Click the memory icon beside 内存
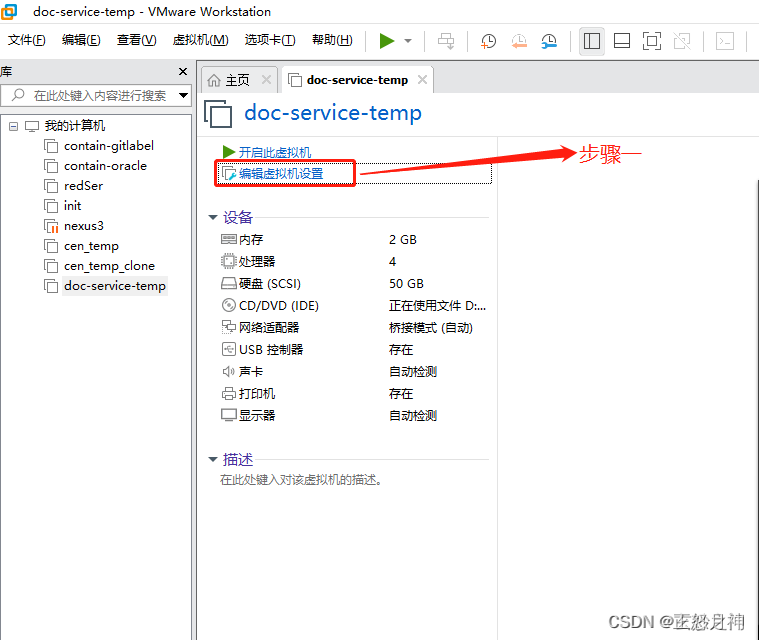The height and width of the screenshot is (640, 759). (x=228, y=239)
